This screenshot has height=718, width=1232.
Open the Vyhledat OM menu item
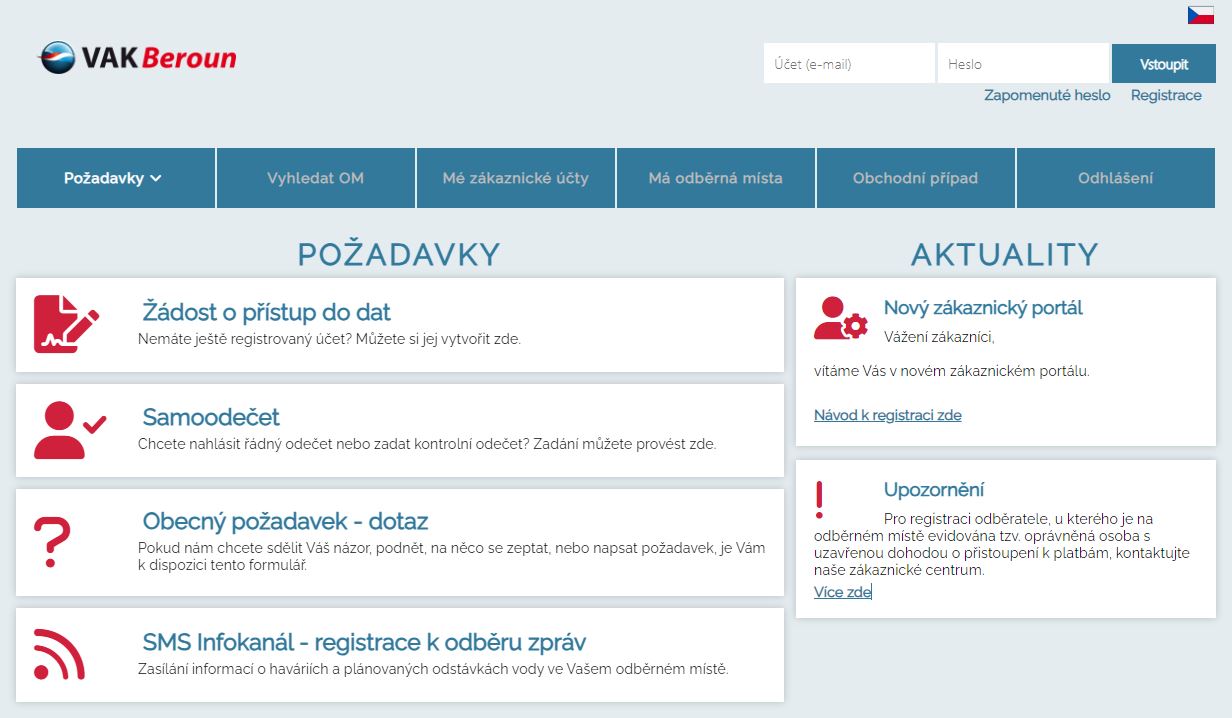(315, 178)
